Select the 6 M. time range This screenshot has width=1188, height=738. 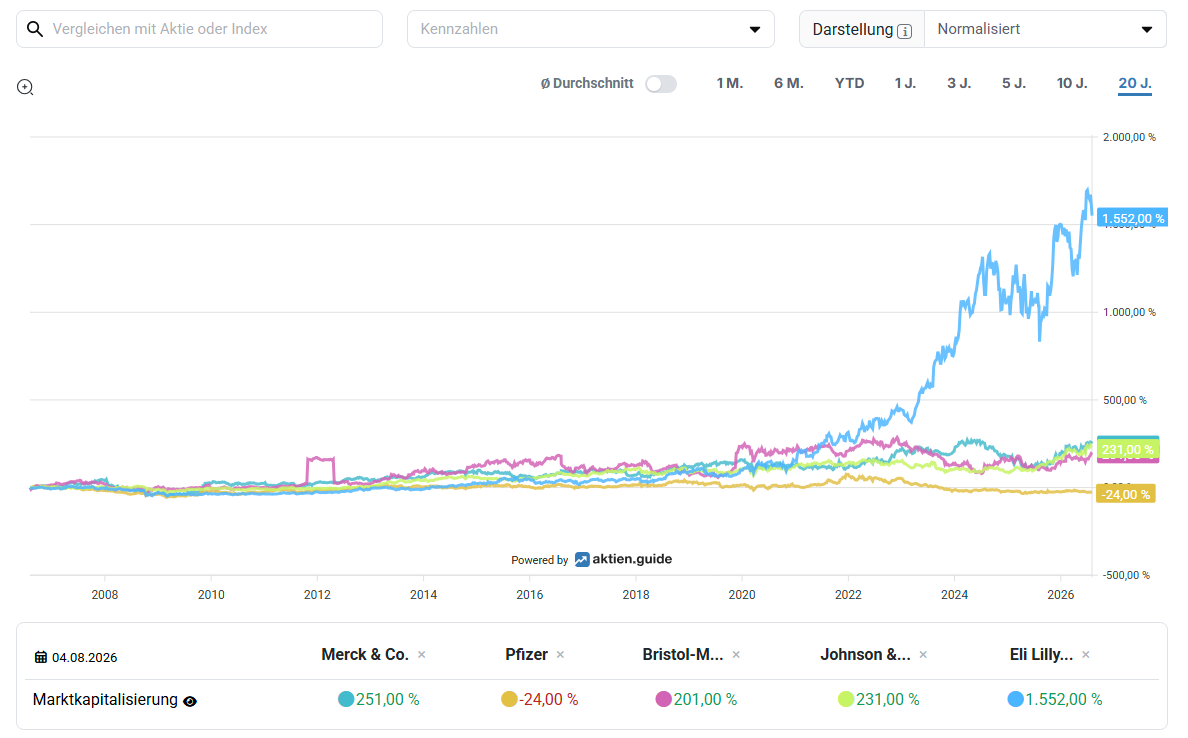[x=789, y=83]
